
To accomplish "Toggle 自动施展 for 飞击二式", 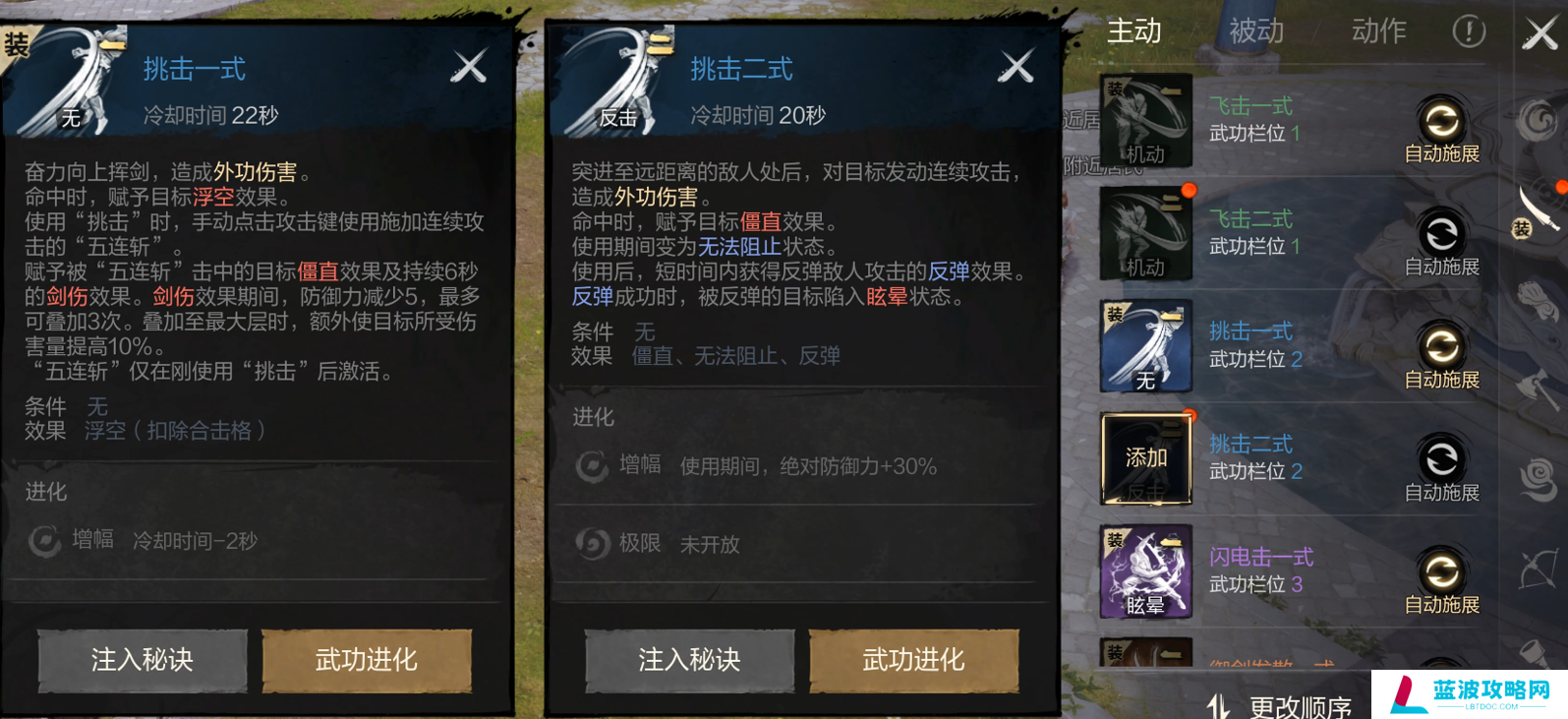I will tap(1441, 242).
